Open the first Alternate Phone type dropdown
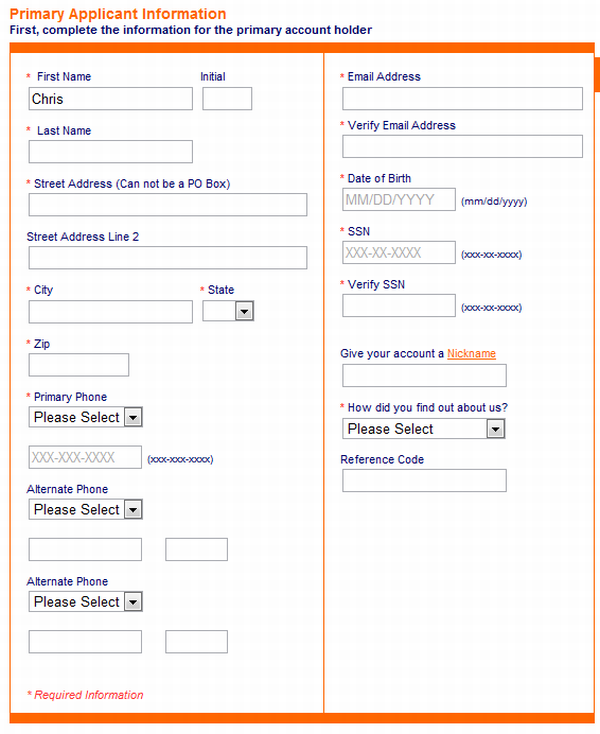Viewport: 600px width, 734px height. pyautogui.click(x=85, y=509)
